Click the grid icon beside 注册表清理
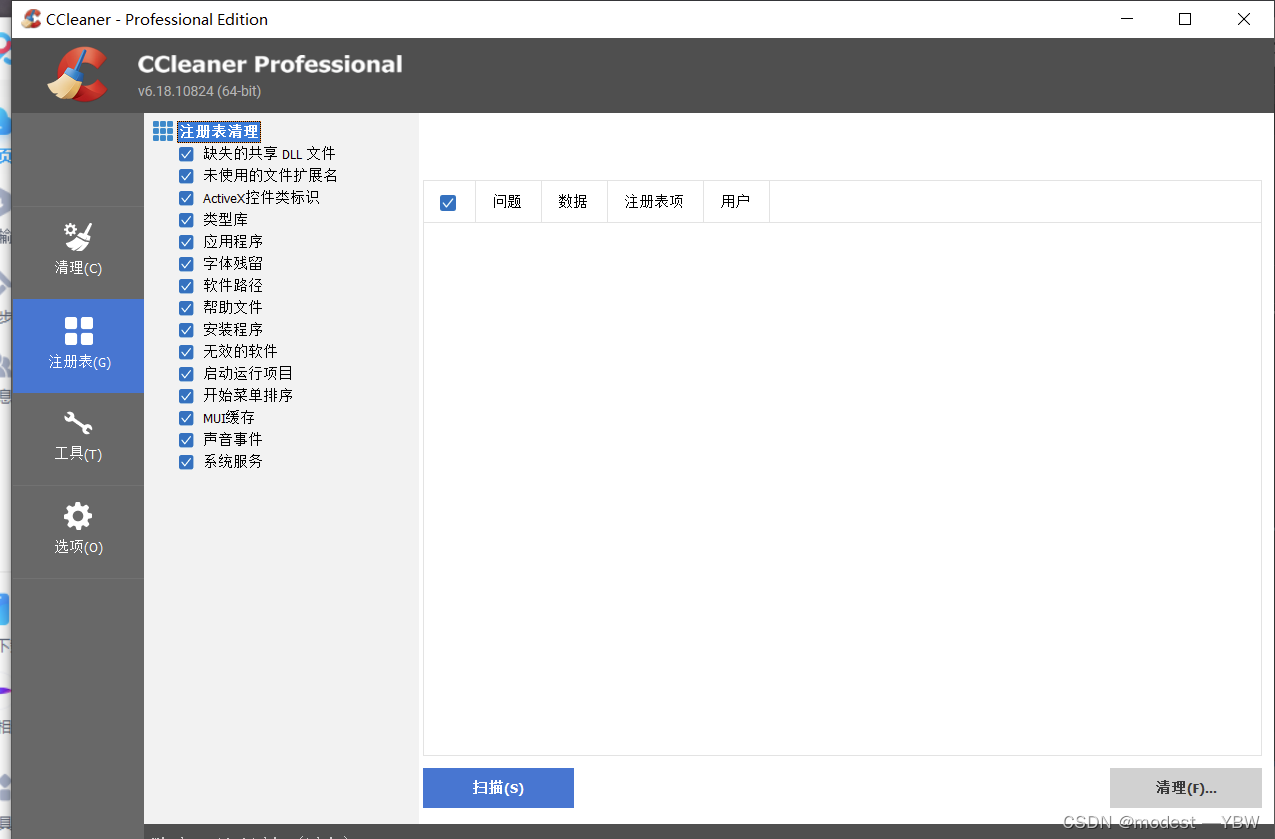The image size is (1275, 839). [163, 131]
